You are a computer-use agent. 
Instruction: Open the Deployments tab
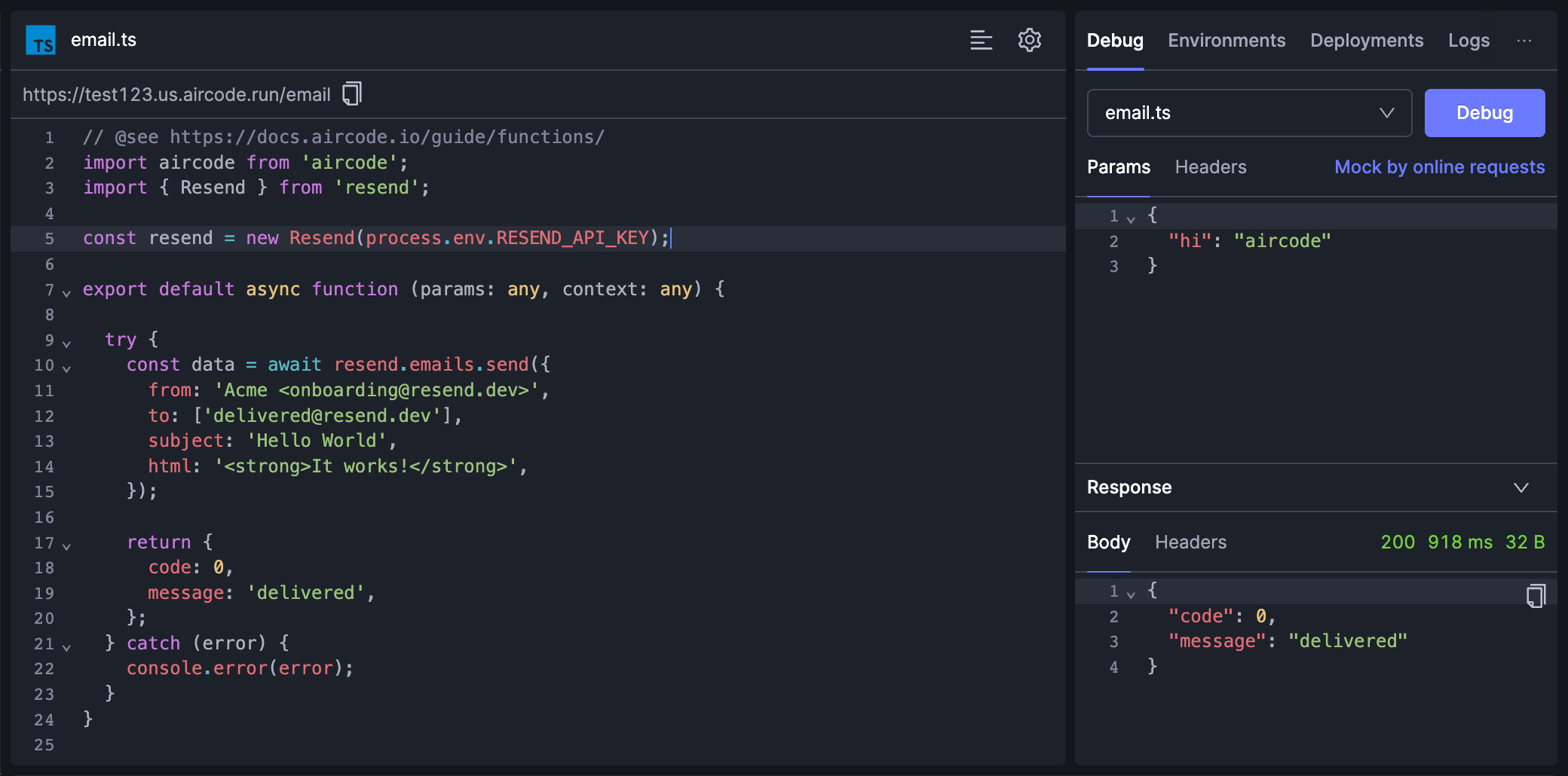pos(1367,41)
